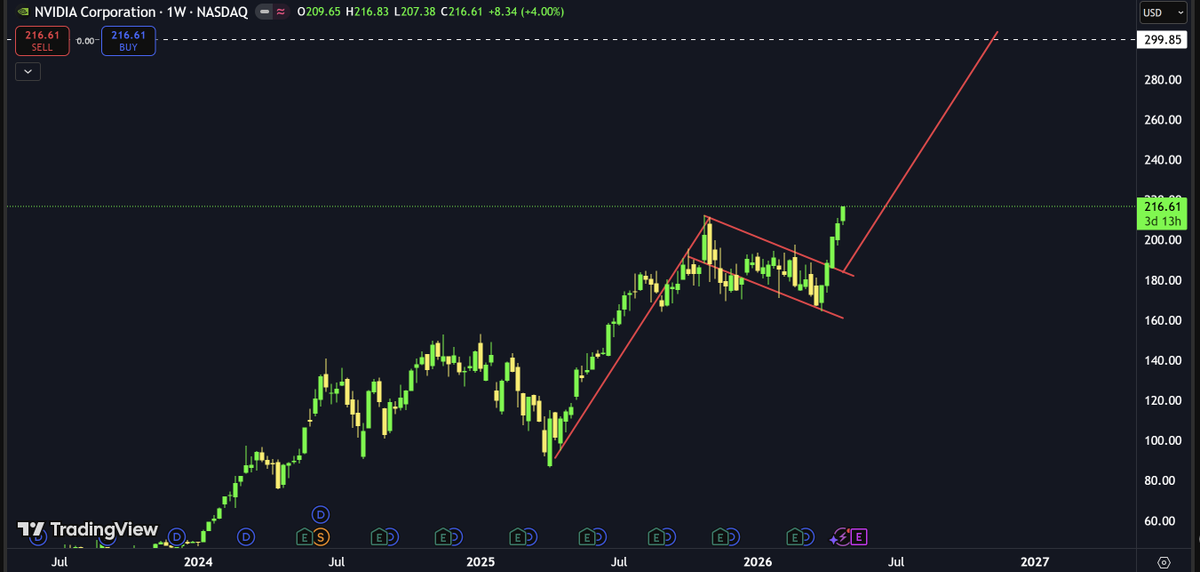The height and width of the screenshot is (572, 1200).
Task: Click the 120.00 price axis label
Action: (x=1164, y=400)
